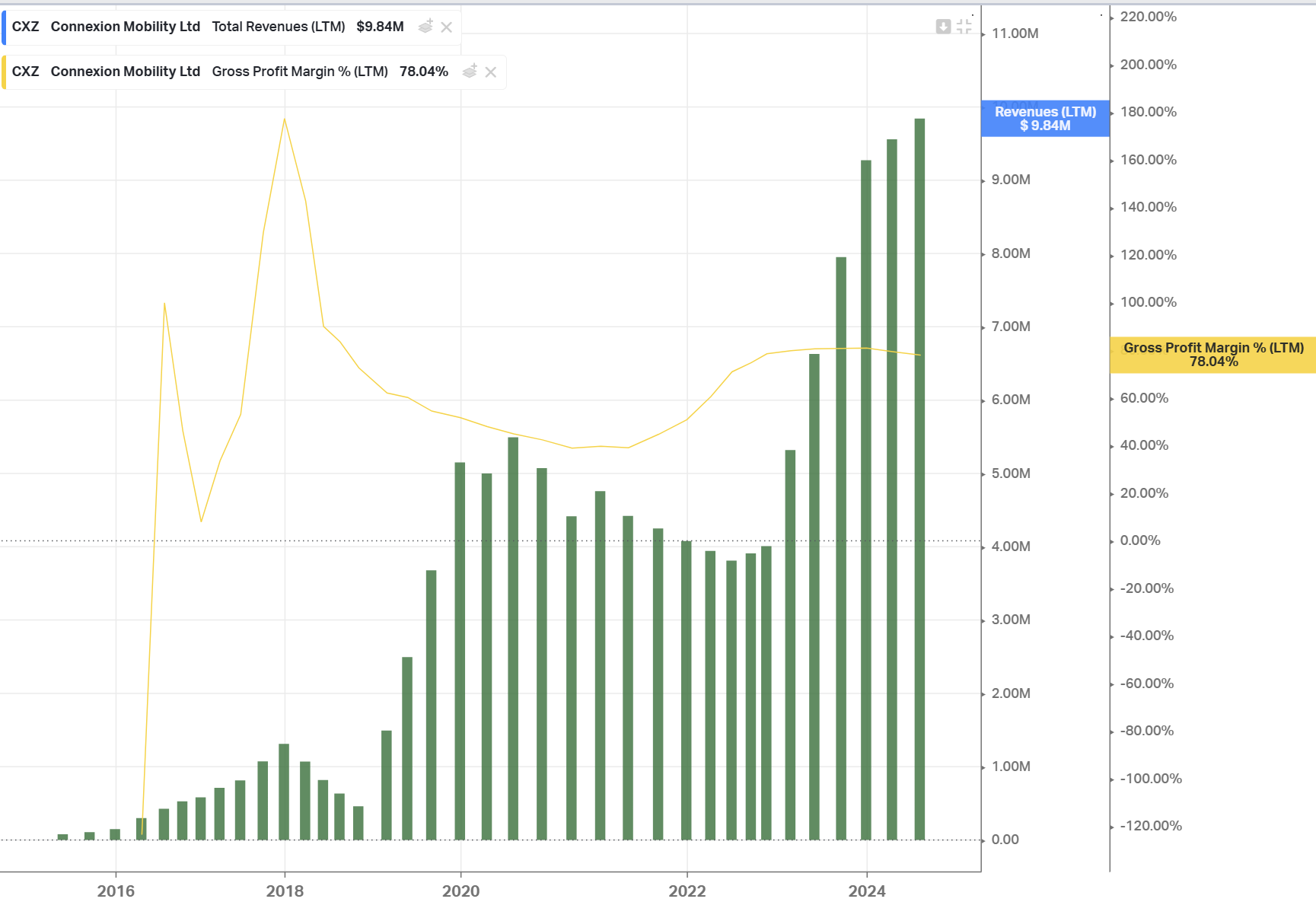Click the -60.00% margin axis label
The image size is (1316, 902).
(x=1146, y=684)
